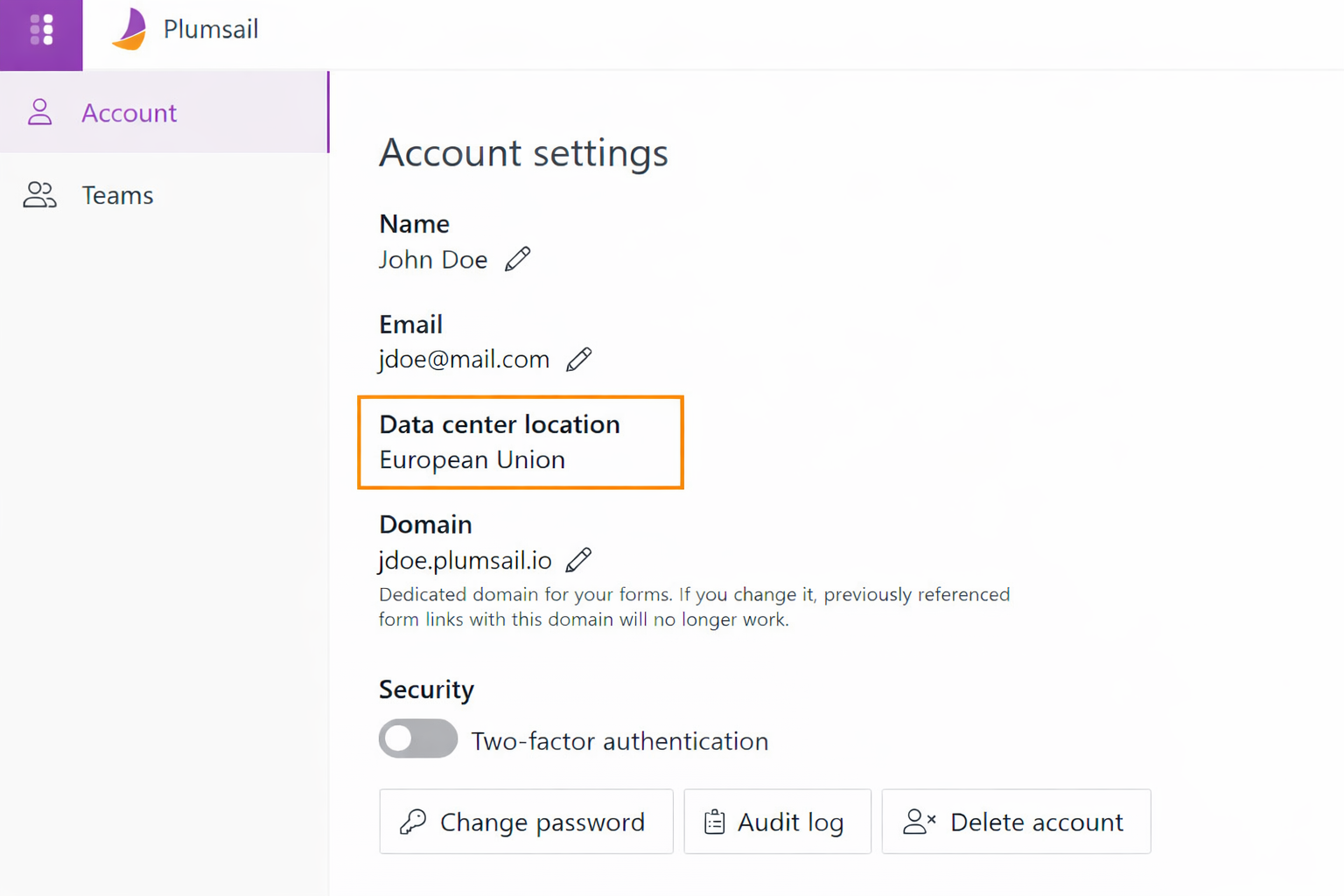Click the group icon for Teams
Screen dimensions: 1344x896
tap(39, 194)
